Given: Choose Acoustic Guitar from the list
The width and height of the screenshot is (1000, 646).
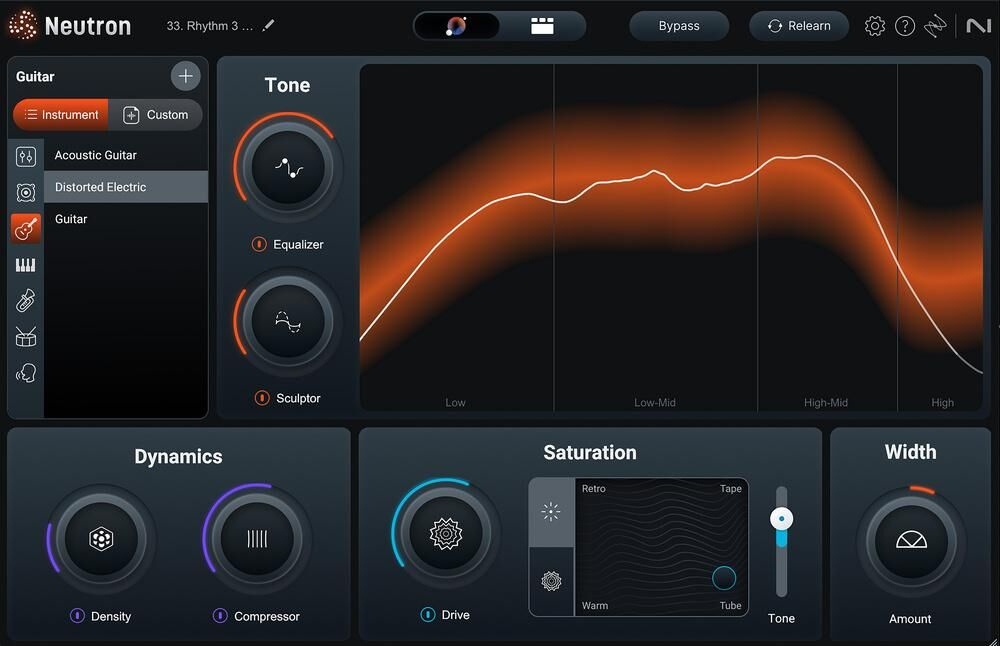Looking at the screenshot, I should click(96, 155).
